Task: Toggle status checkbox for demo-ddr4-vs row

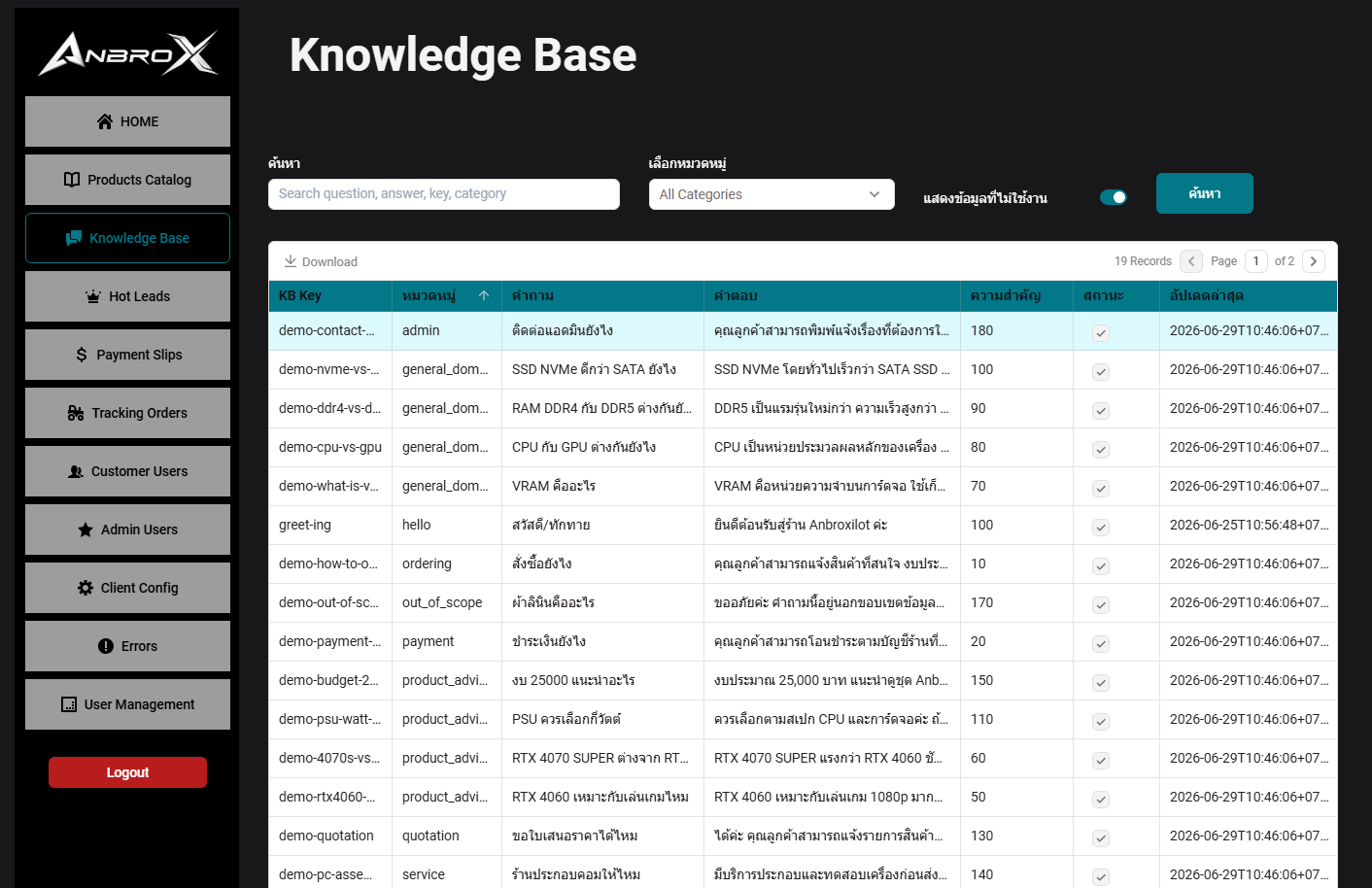Action: 1101,411
